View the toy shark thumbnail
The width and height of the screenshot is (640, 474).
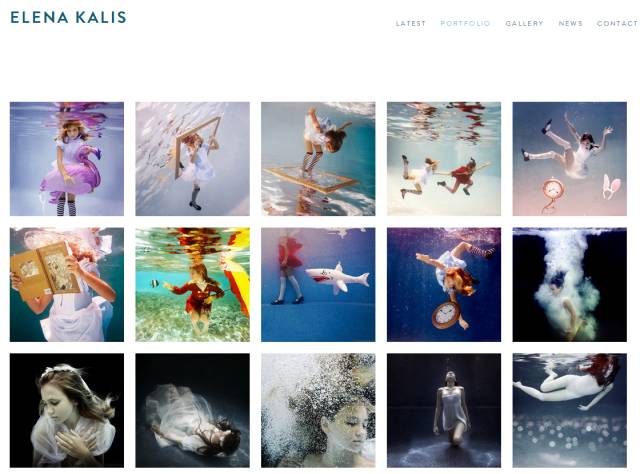coord(318,285)
